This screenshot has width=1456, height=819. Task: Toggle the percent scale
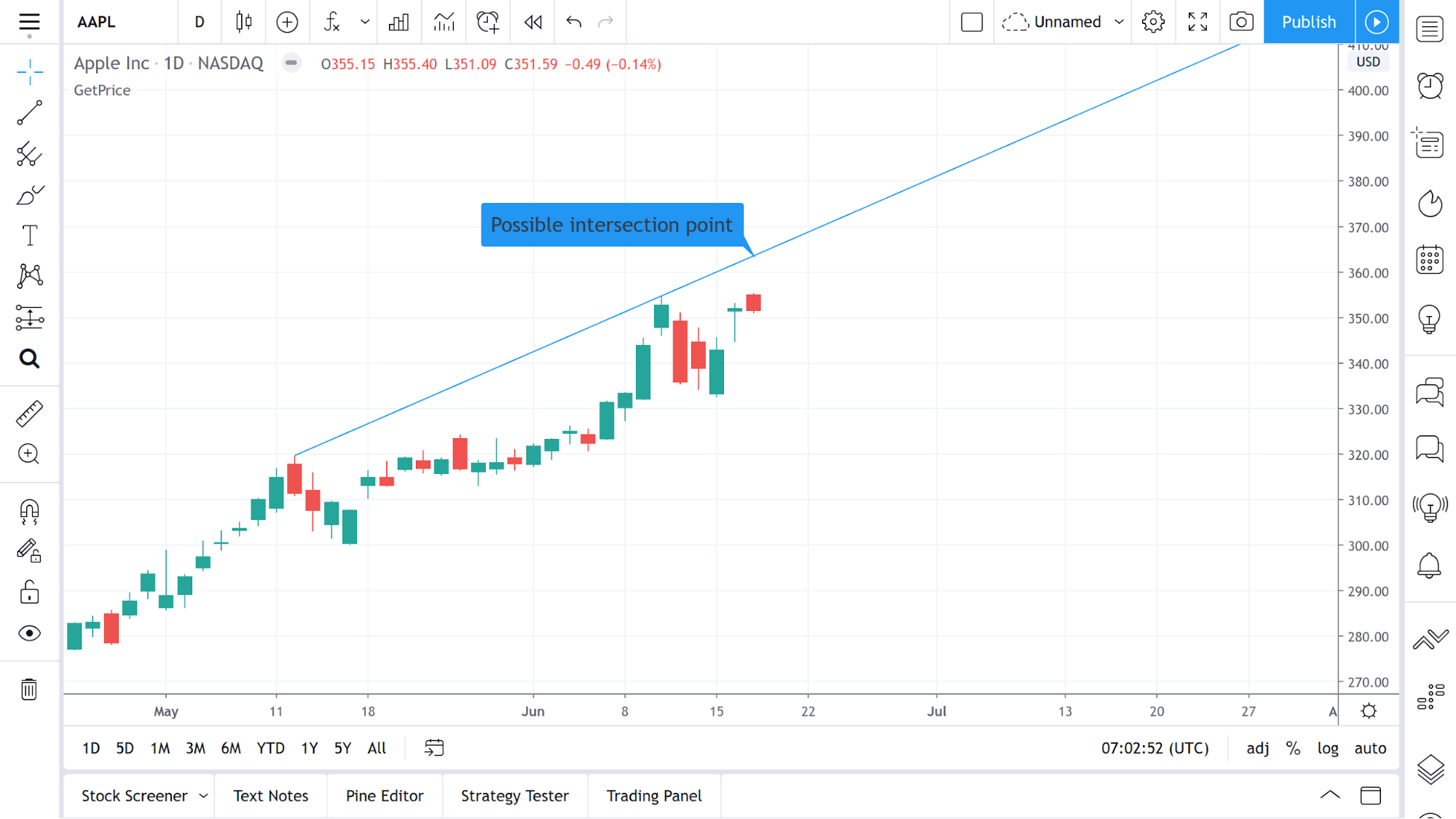[x=1293, y=748]
